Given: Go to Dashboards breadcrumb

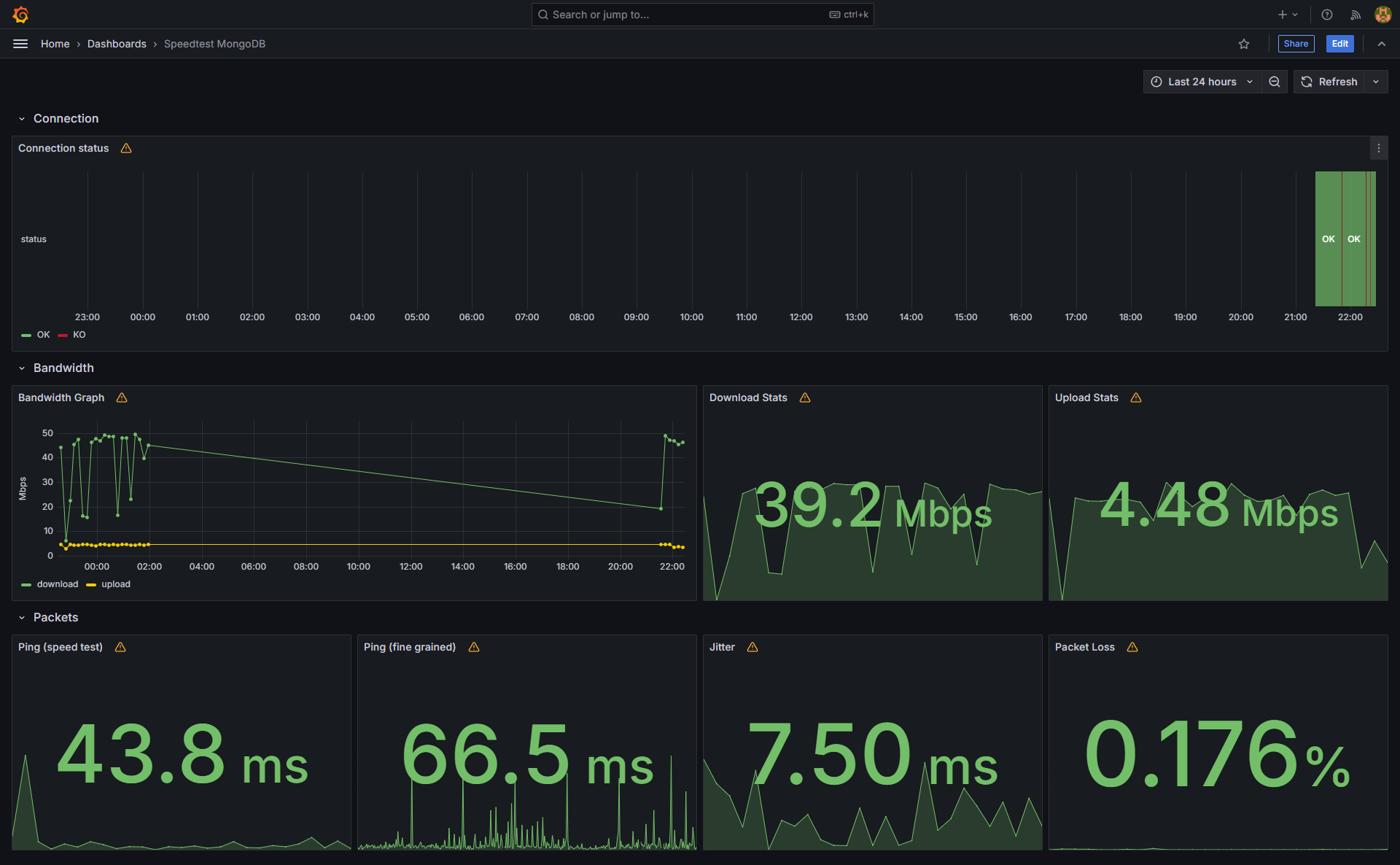Looking at the screenshot, I should (117, 44).
